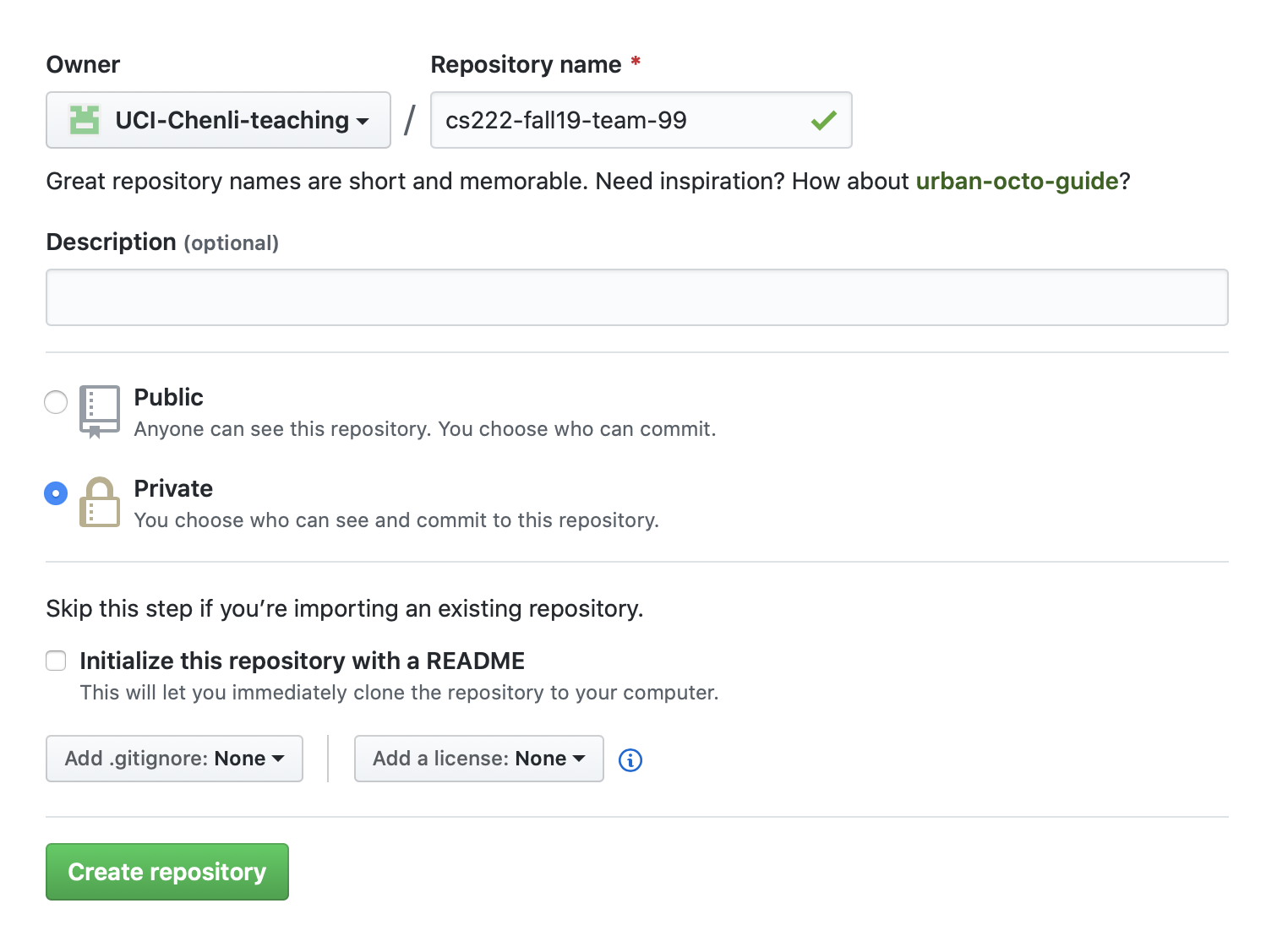Click the UCI-Chenli-teaching organization avatar icon
The width and height of the screenshot is (1288, 936).
(84, 120)
